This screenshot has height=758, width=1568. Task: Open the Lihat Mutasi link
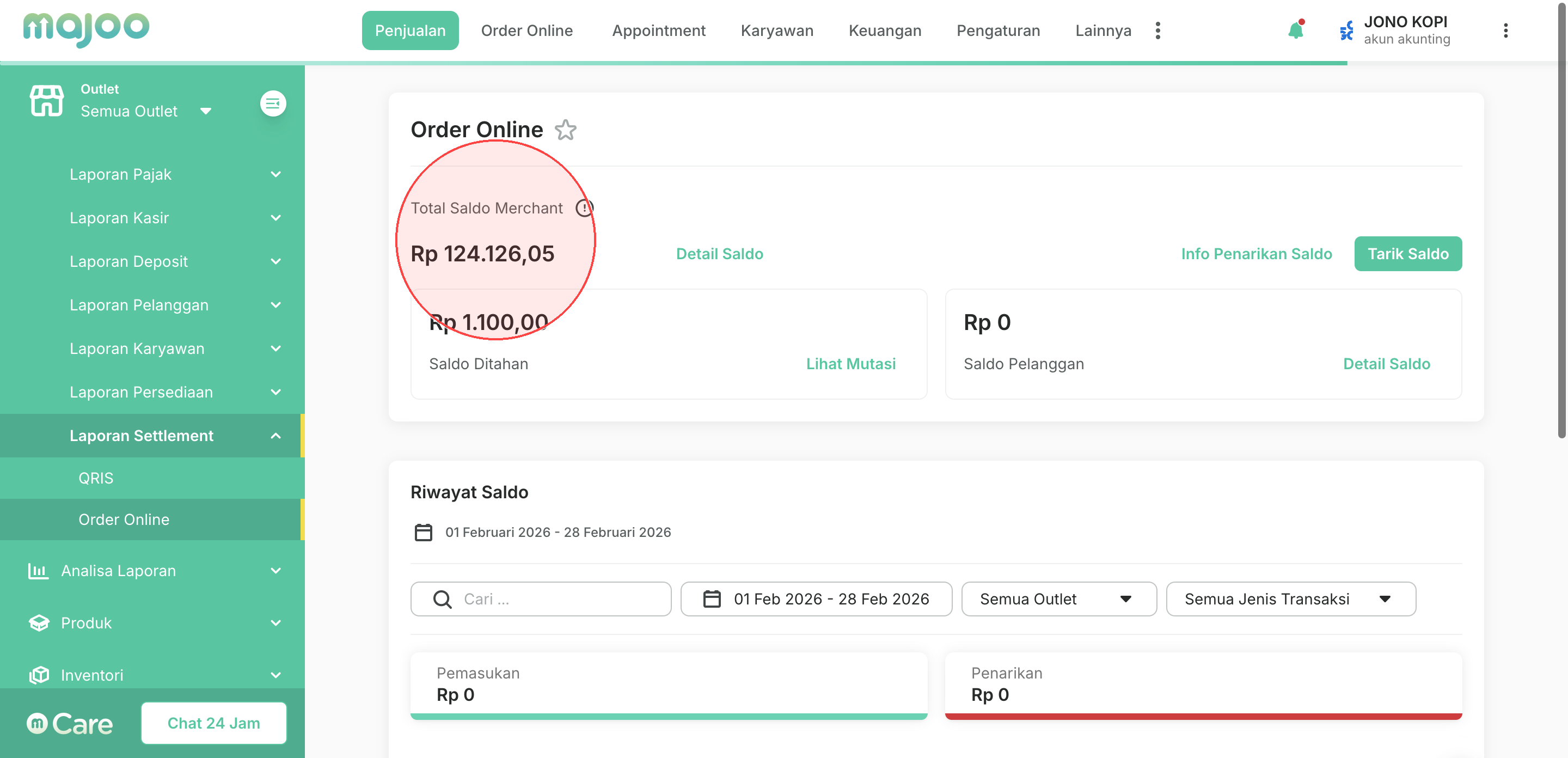[850, 364]
